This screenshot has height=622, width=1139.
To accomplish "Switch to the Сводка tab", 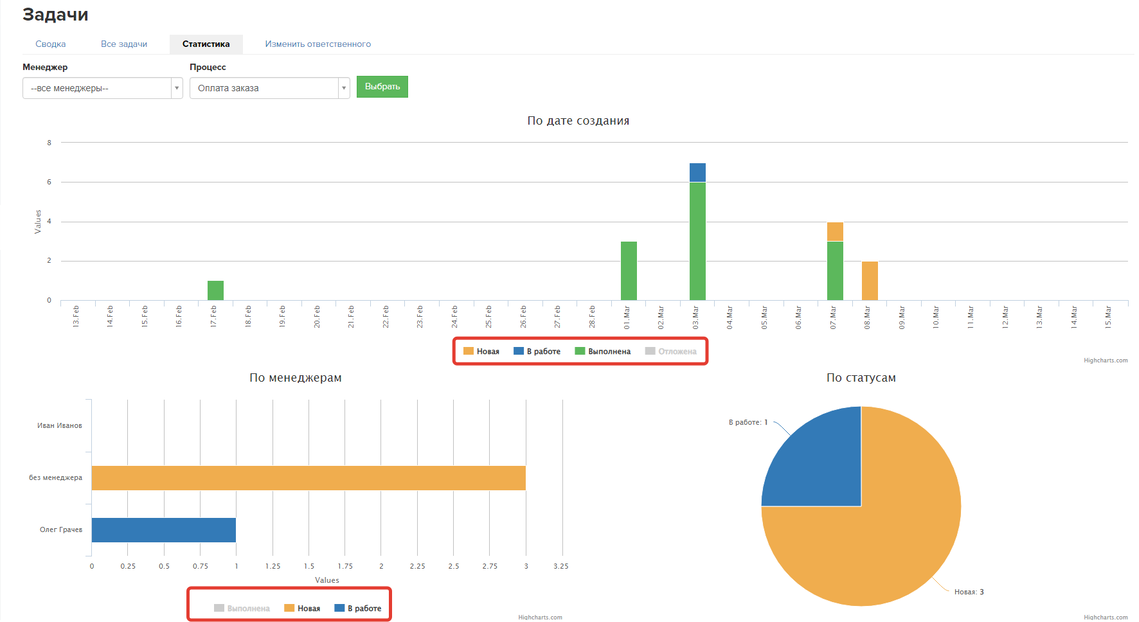I will pos(50,44).
